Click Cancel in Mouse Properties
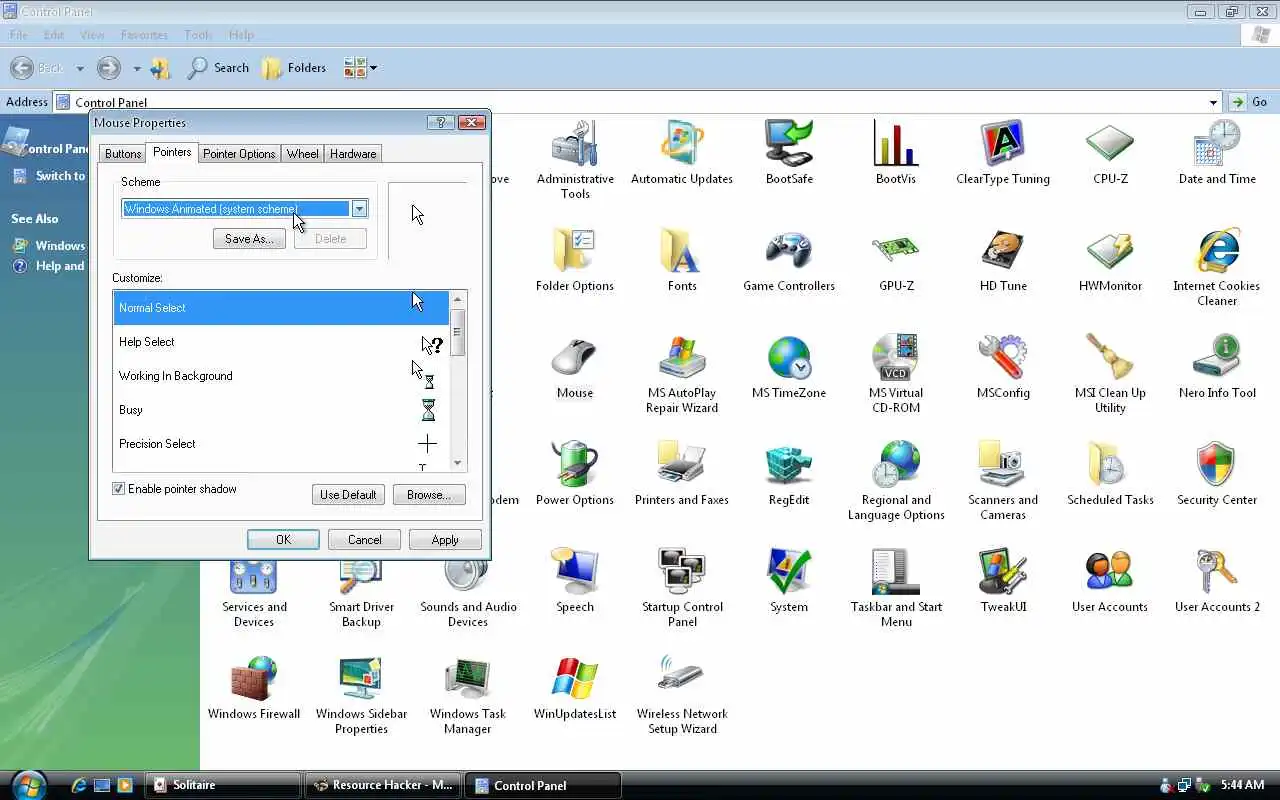The width and height of the screenshot is (1280, 800). (364, 540)
